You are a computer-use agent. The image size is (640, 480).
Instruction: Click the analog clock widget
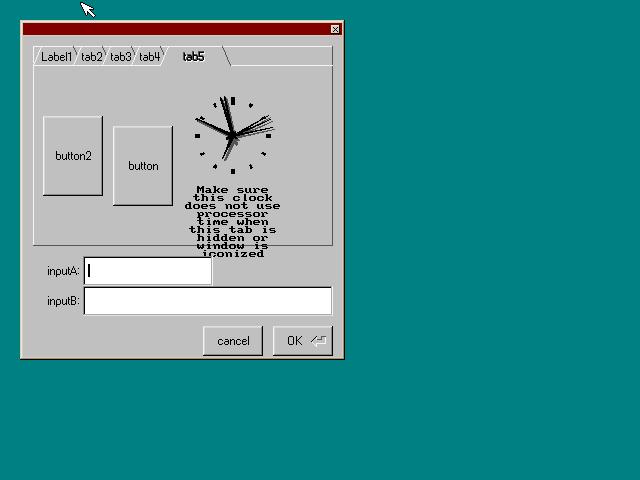click(233, 136)
